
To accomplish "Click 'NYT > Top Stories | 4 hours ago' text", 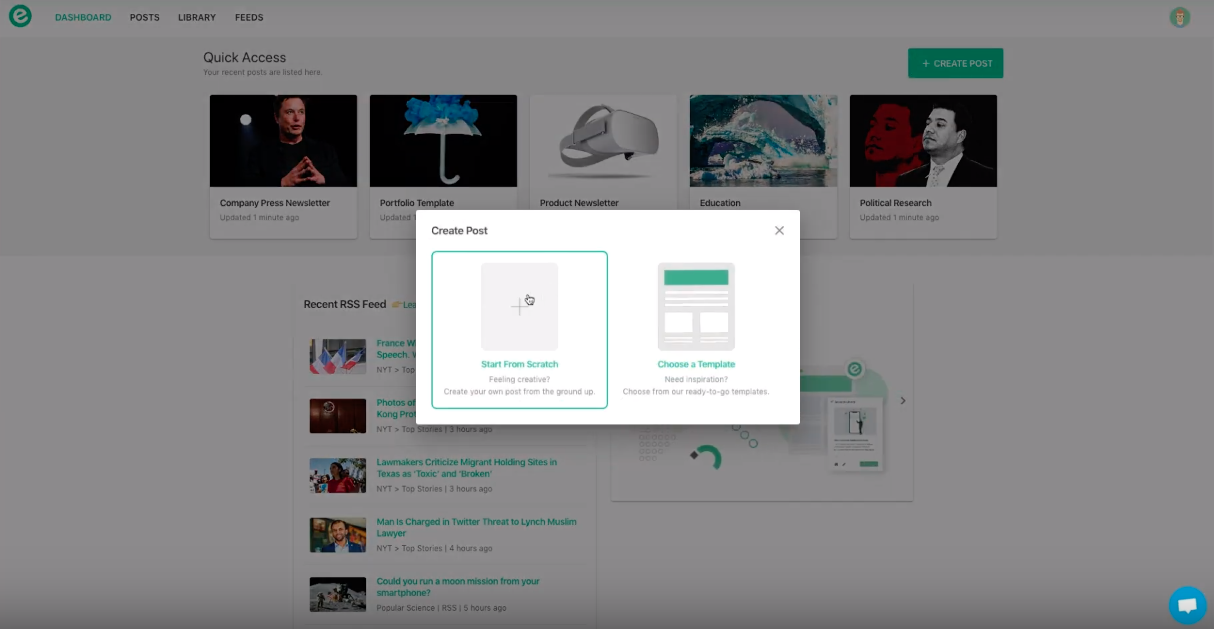I will point(434,548).
